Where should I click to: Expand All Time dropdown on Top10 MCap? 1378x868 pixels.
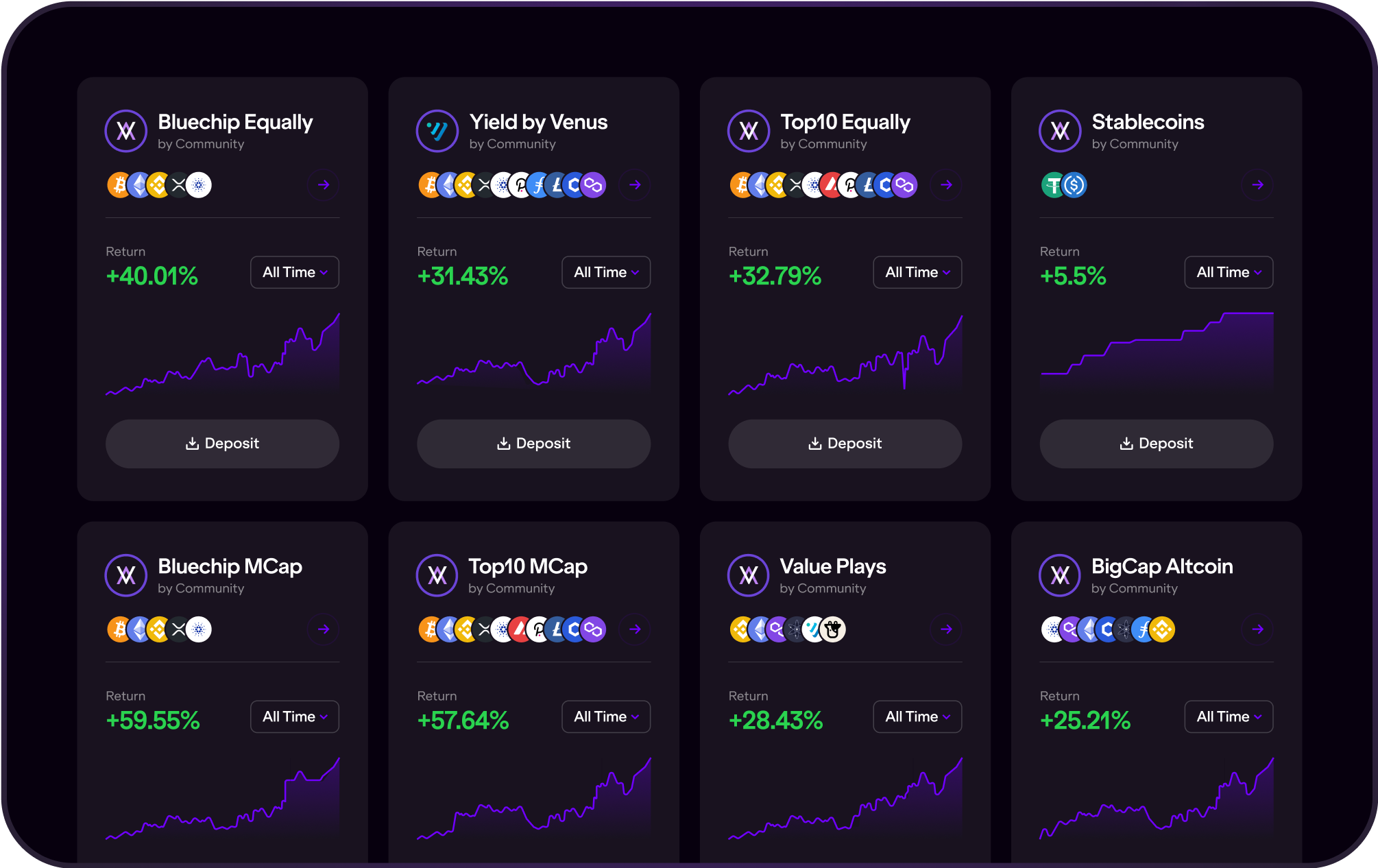[606, 716]
